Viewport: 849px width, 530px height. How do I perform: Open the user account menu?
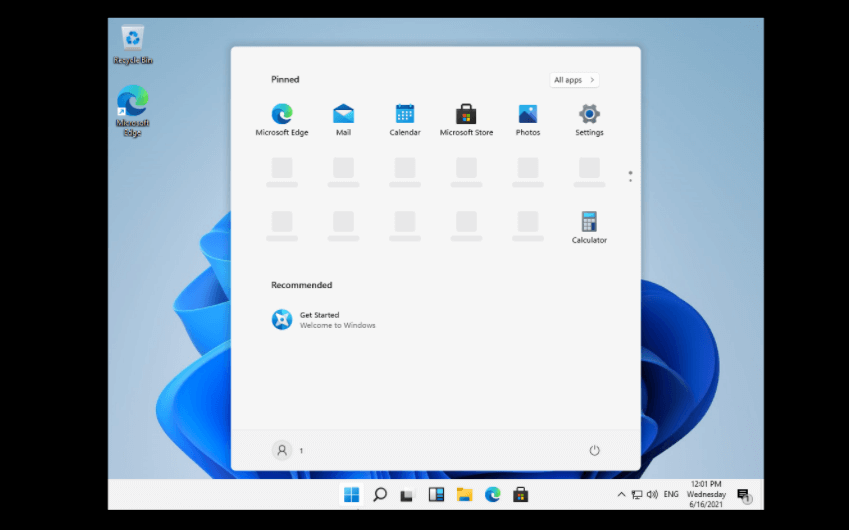point(282,451)
